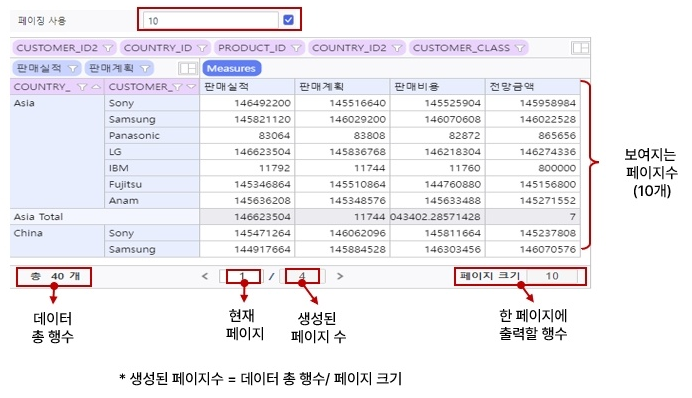This screenshot has width=692, height=398.
Task: Click the layout icon next to the CUSTOMER_CLASS chip
Action: 580,48
